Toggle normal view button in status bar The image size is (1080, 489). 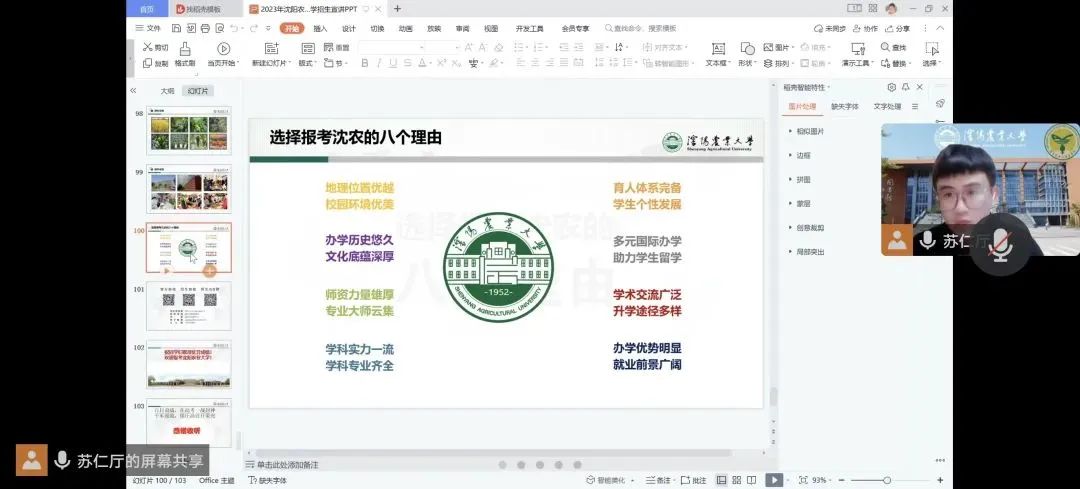[x=721, y=480]
